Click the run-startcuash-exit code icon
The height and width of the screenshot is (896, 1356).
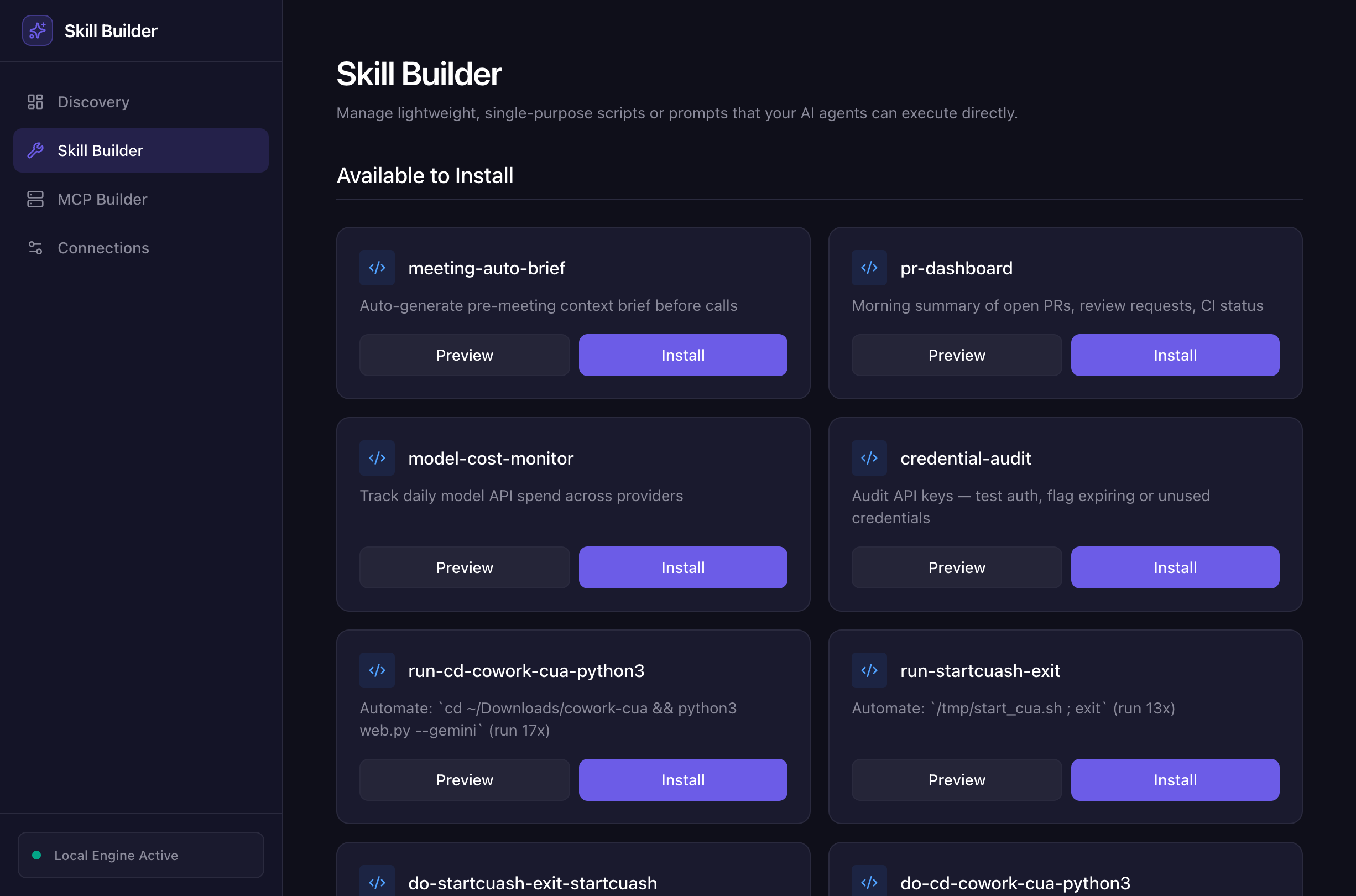click(869, 670)
